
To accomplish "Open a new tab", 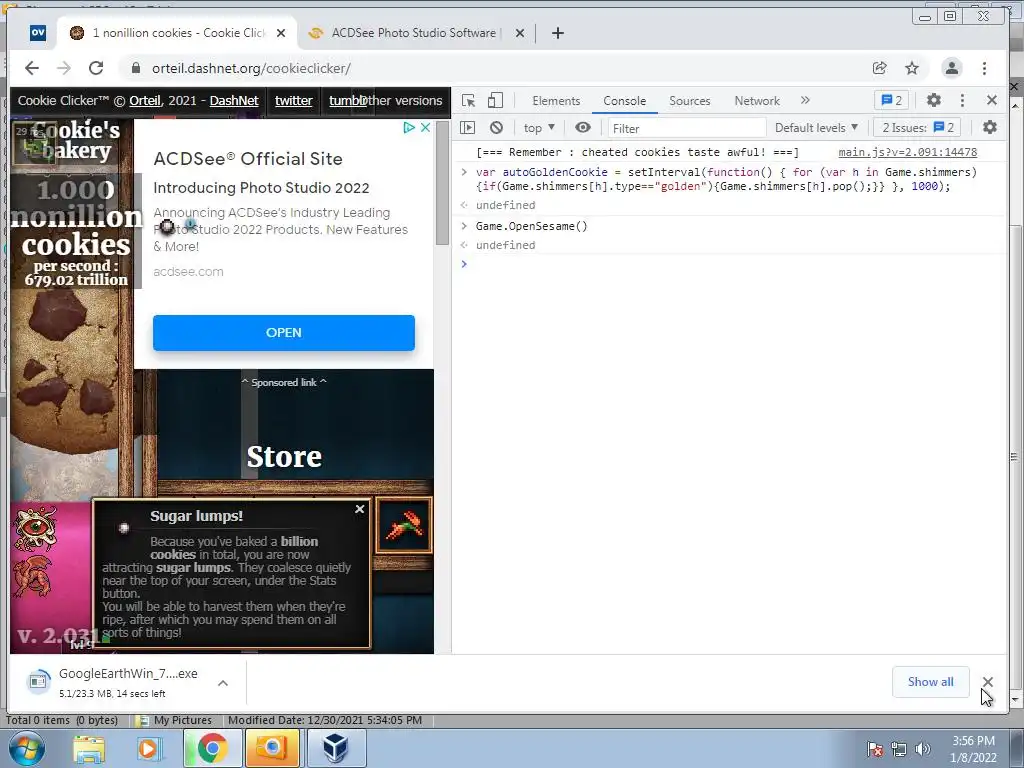I will click(x=558, y=33).
